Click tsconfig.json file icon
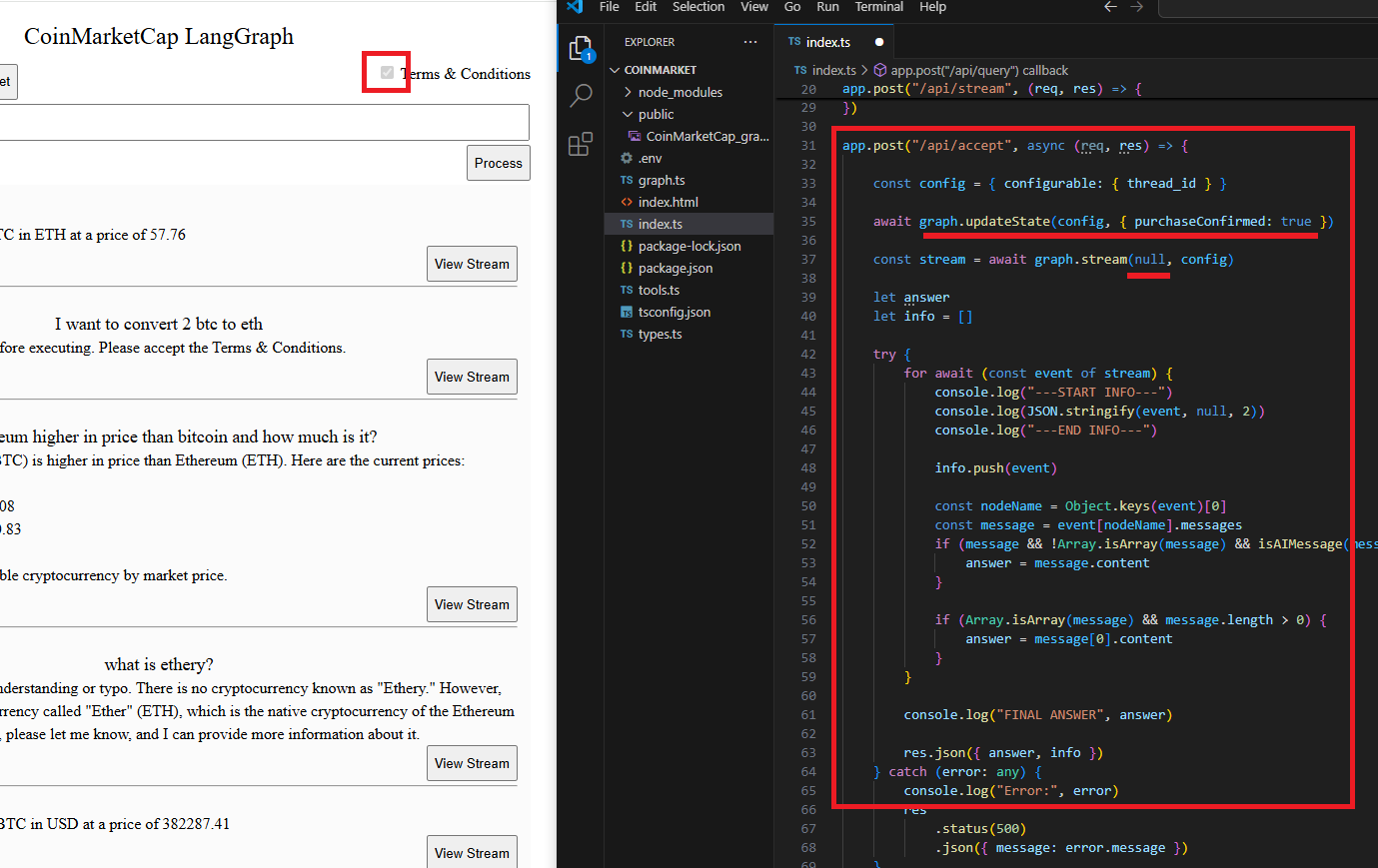 (x=627, y=312)
